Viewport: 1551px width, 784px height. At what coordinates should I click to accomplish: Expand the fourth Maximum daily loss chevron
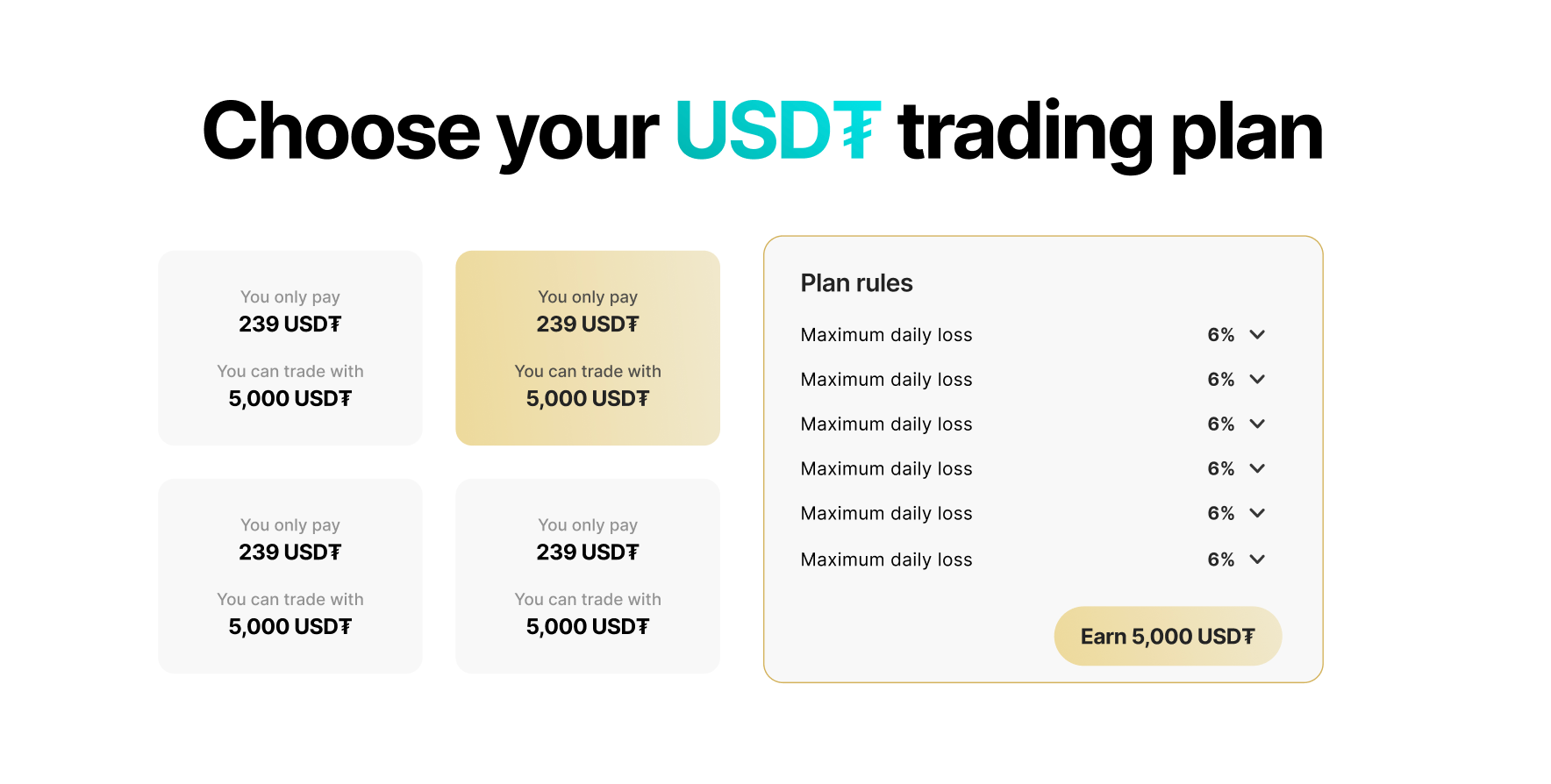point(1257,469)
